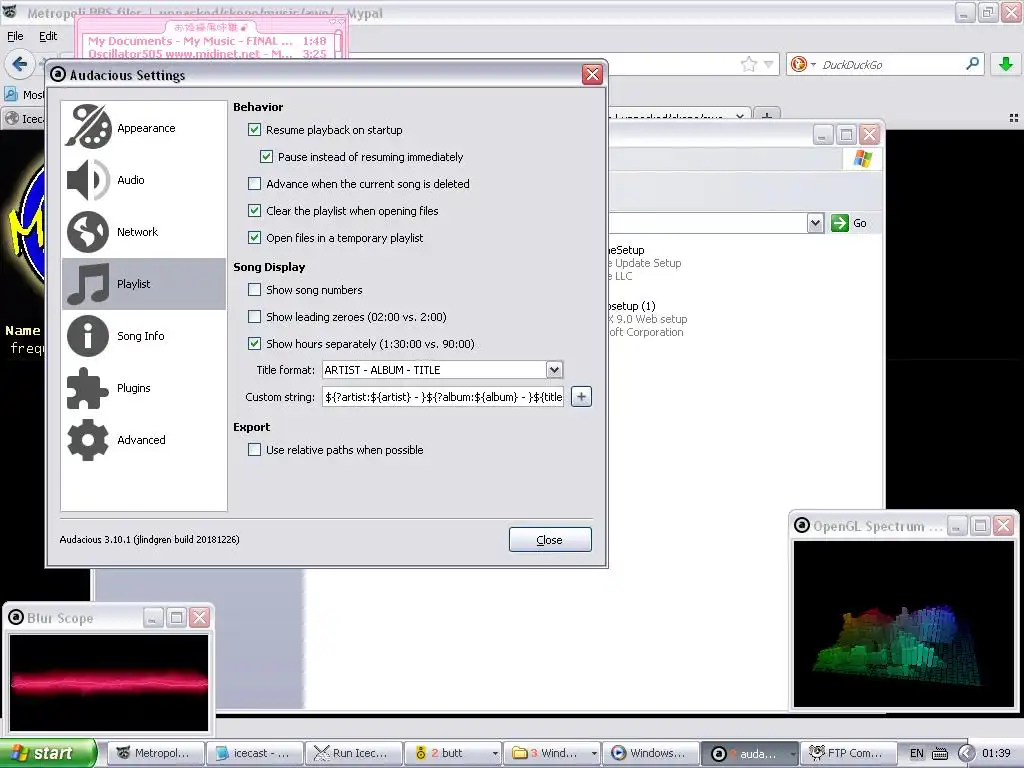The image size is (1024, 768).
Task: Open the Network settings category
Action: [x=144, y=232]
